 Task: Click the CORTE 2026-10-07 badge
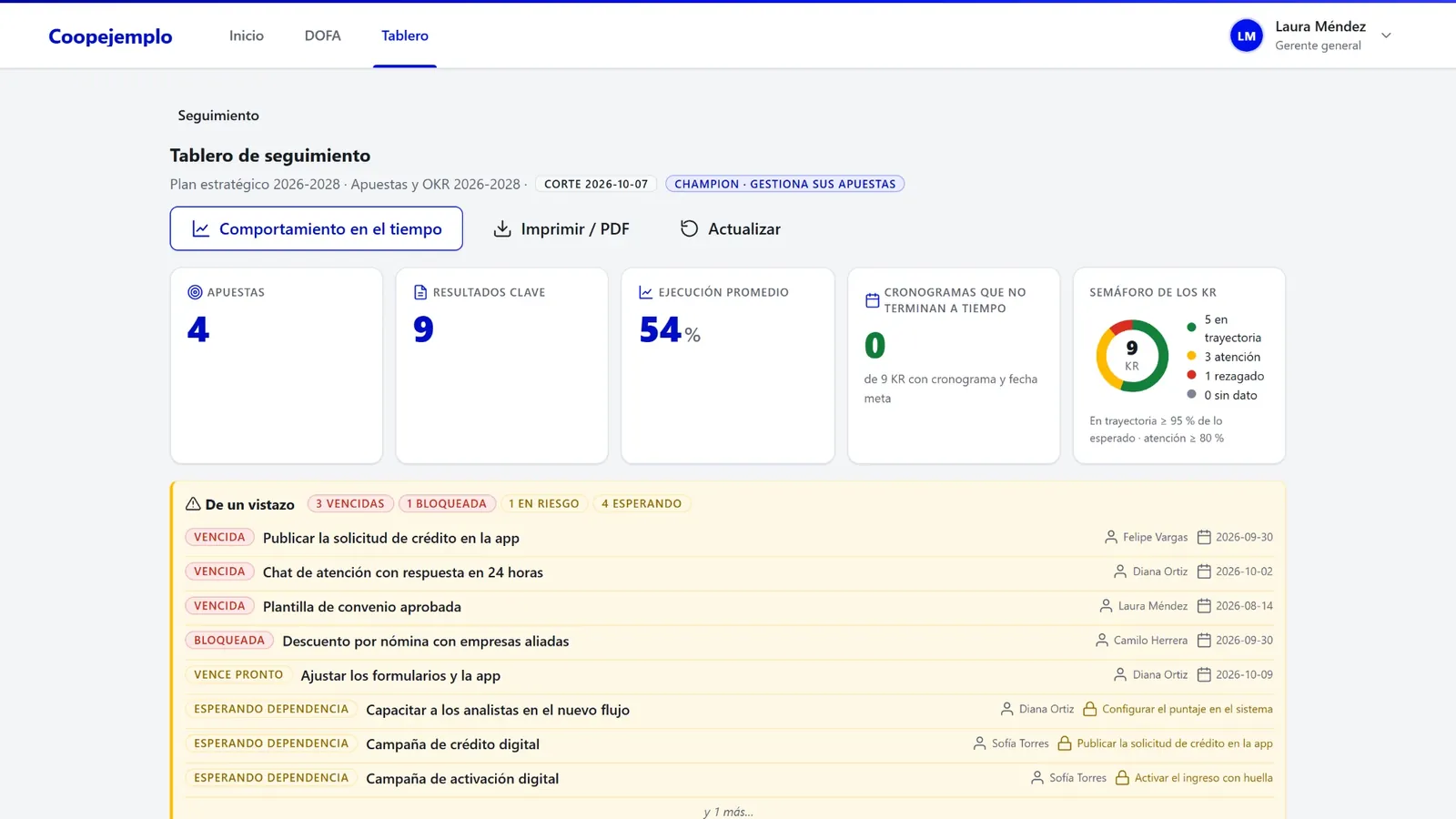tap(596, 184)
